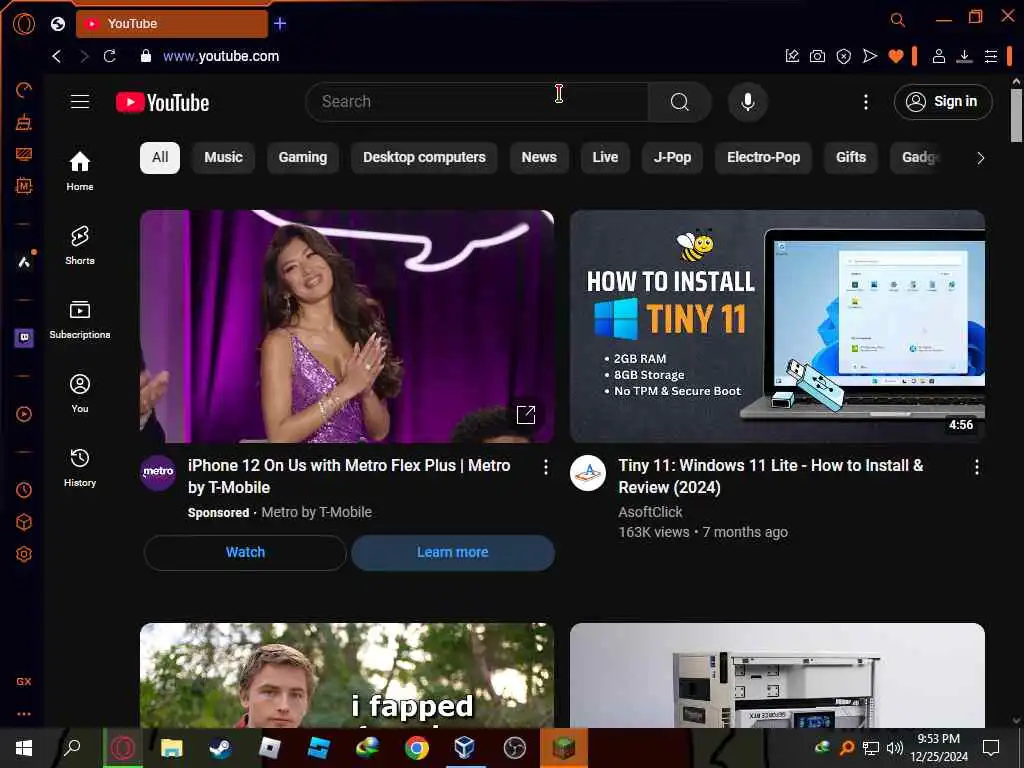Click the GX Corner label in sidebar
The height and width of the screenshot is (768, 1024).
point(24,681)
